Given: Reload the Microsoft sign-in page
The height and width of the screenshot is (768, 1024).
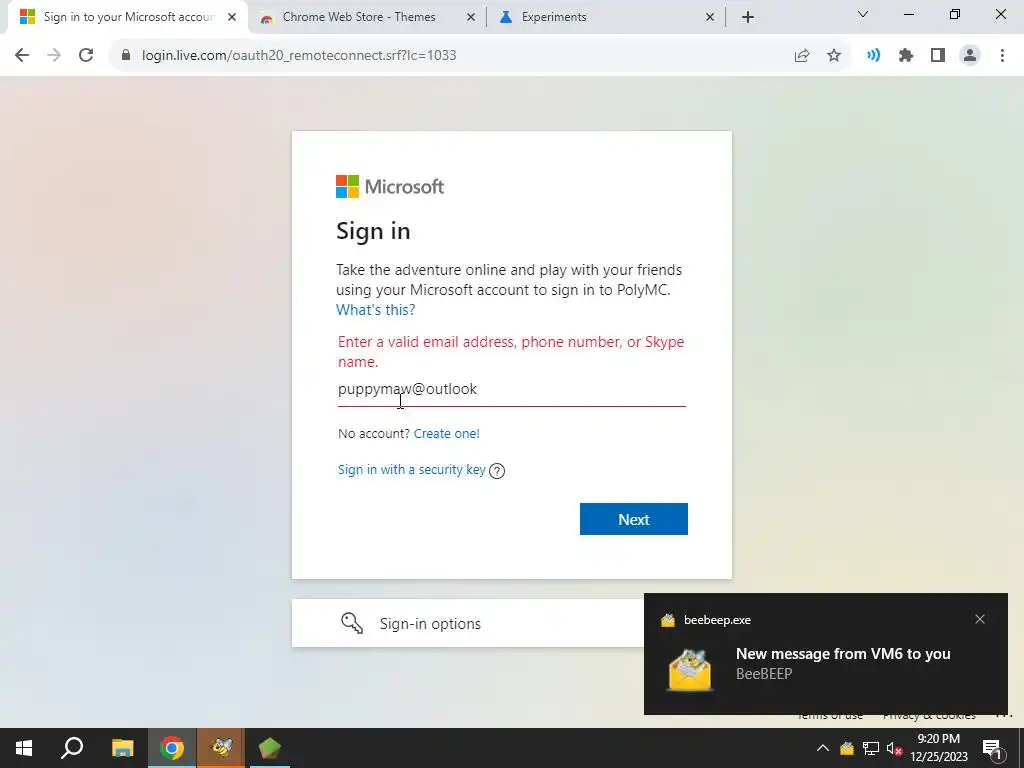Looking at the screenshot, I should tap(86, 56).
